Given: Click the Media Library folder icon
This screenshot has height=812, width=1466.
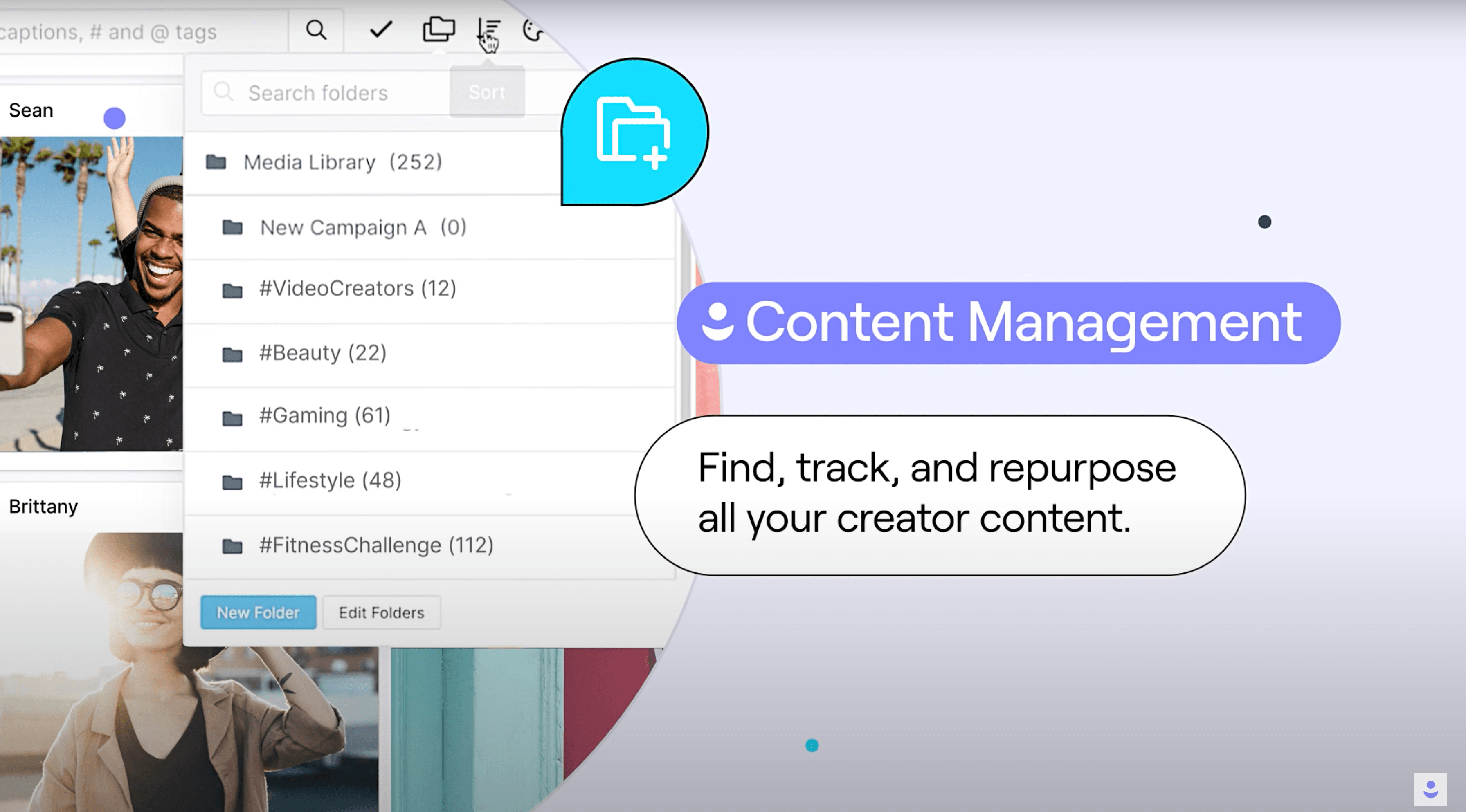Looking at the screenshot, I should [216, 162].
